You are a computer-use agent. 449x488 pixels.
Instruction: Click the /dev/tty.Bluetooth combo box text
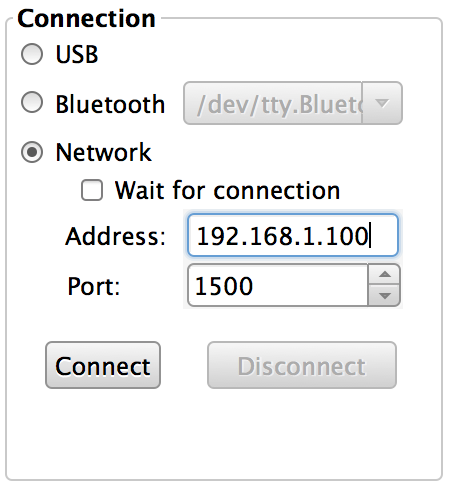pos(273,103)
